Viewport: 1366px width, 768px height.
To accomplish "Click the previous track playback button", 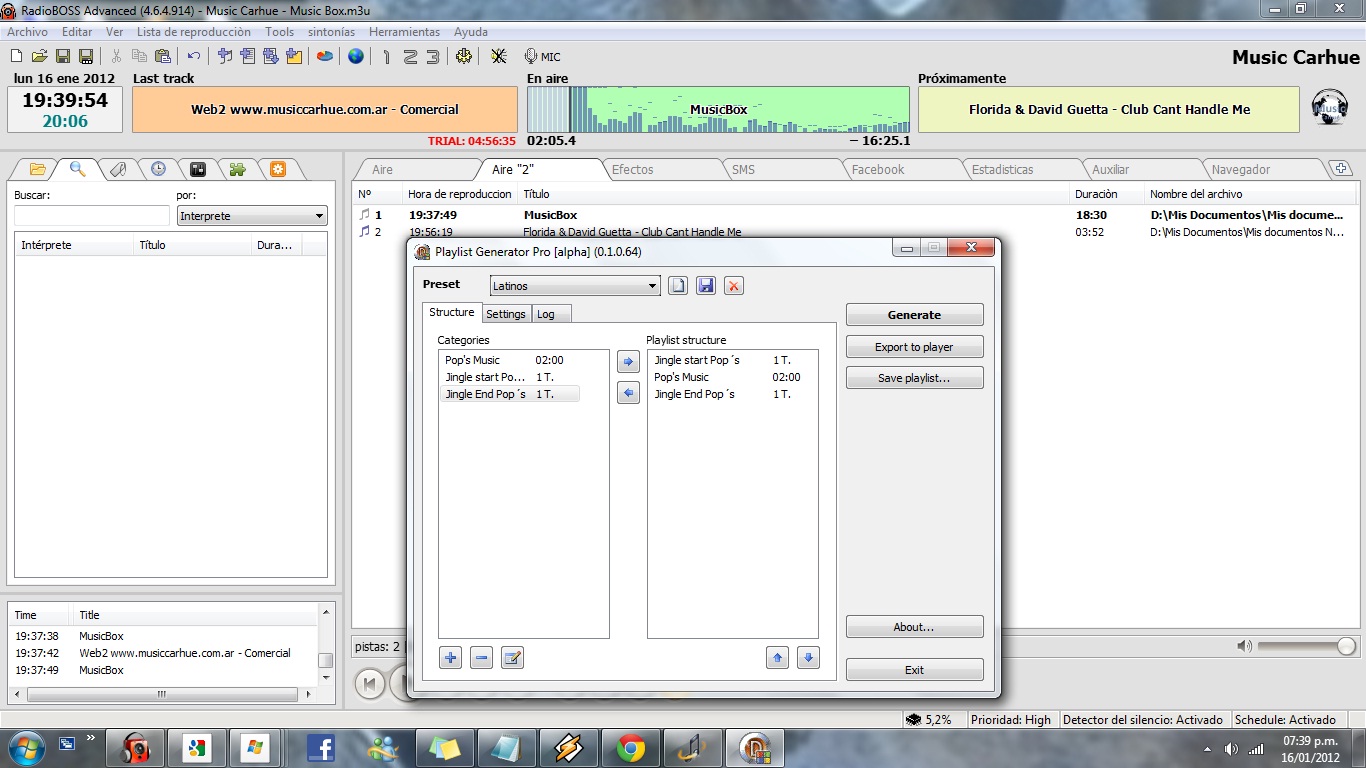I will point(370,684).
